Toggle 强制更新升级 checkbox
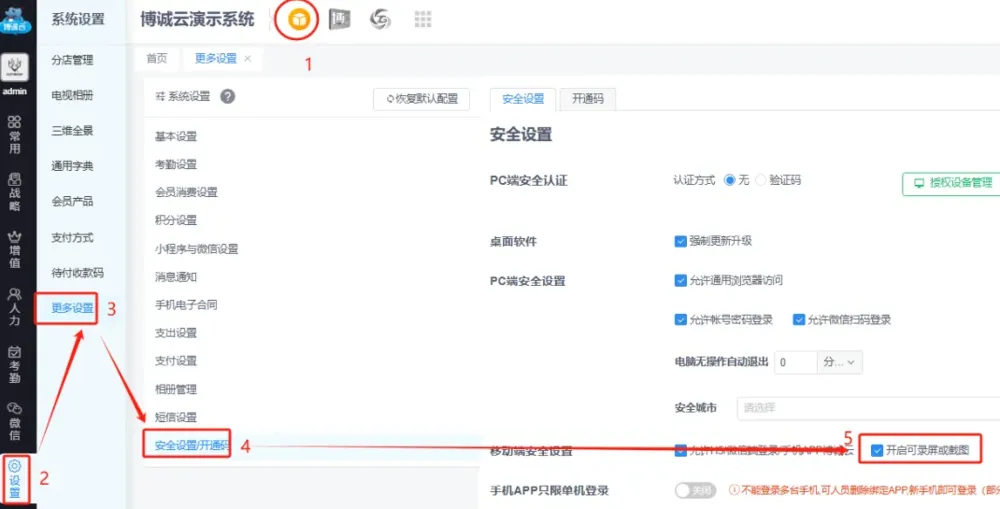The height and width of the screenshot is (509, 1000). click(680, 241)
